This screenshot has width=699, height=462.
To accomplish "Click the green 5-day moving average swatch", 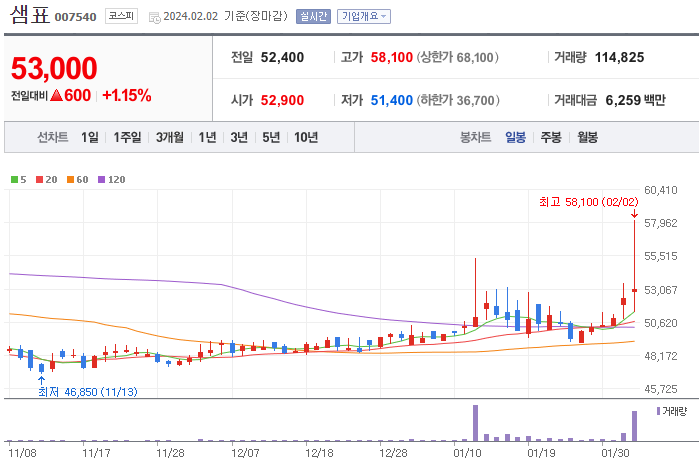I will (x=14, y=180).
